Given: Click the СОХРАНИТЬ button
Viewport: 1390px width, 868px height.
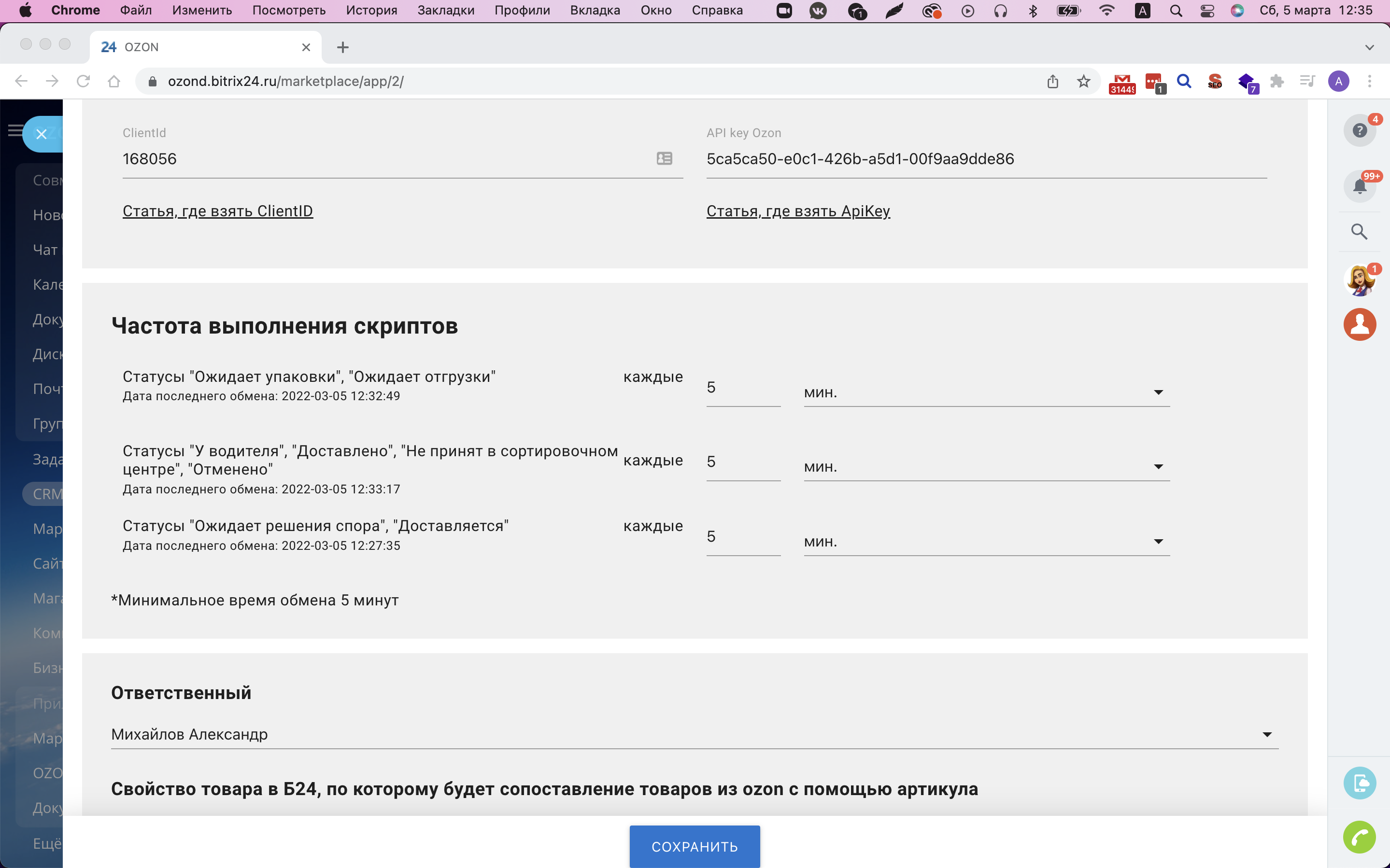Looking at the screenshot, I should 694,846.
